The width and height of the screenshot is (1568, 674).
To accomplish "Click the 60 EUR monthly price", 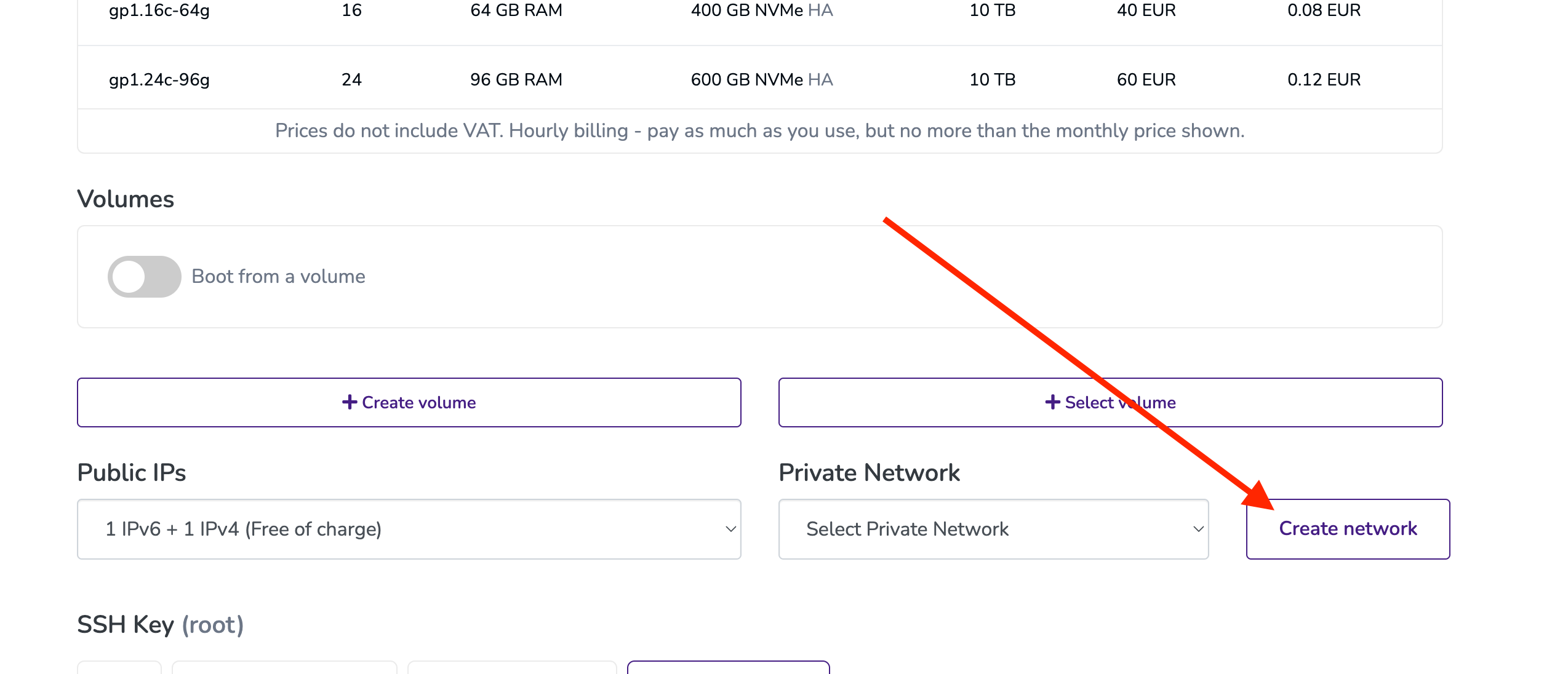I will coord(1146,80).
